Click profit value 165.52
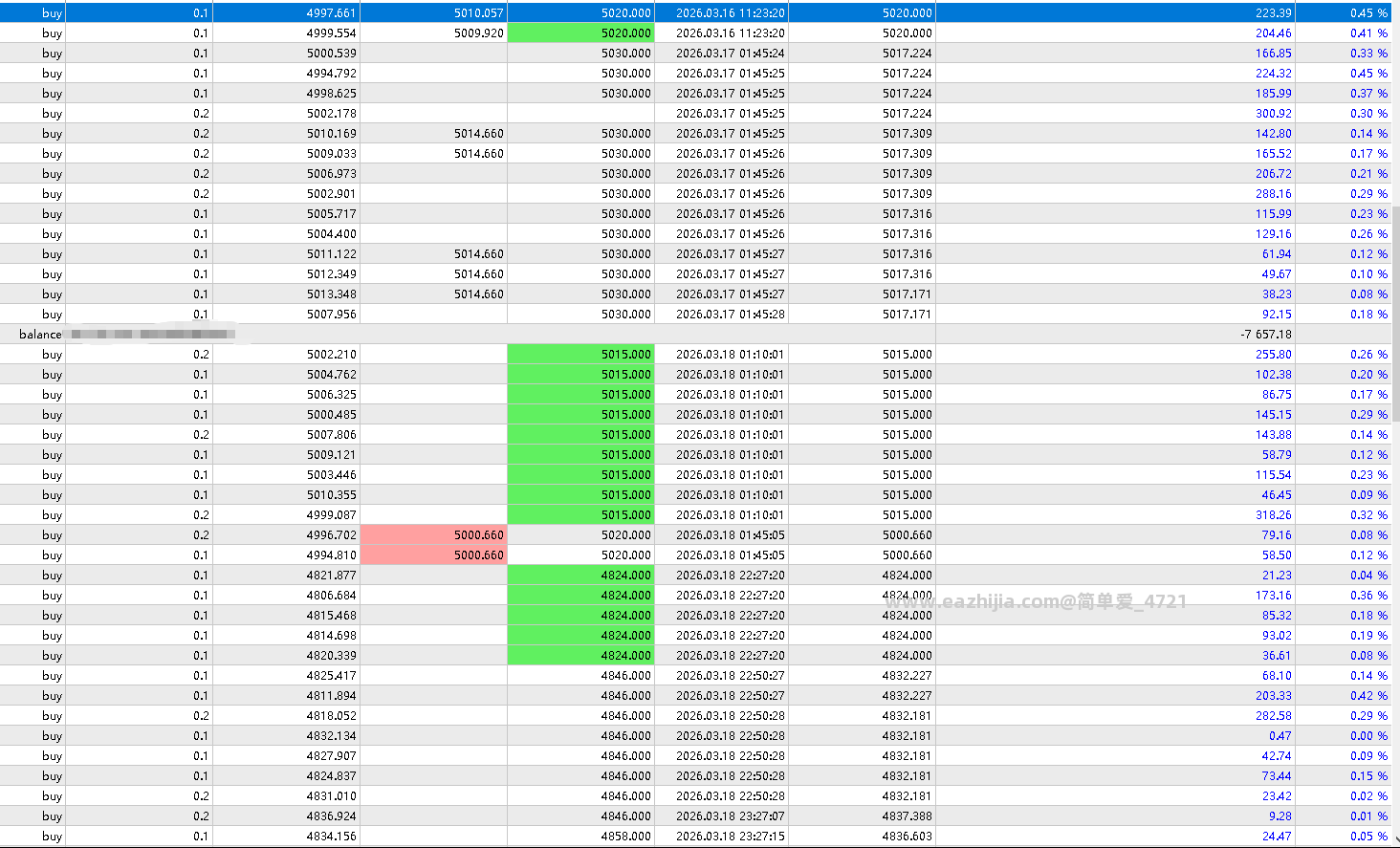The width and height of the screenshot is (1400, 848). click(x=1273, y=154)
